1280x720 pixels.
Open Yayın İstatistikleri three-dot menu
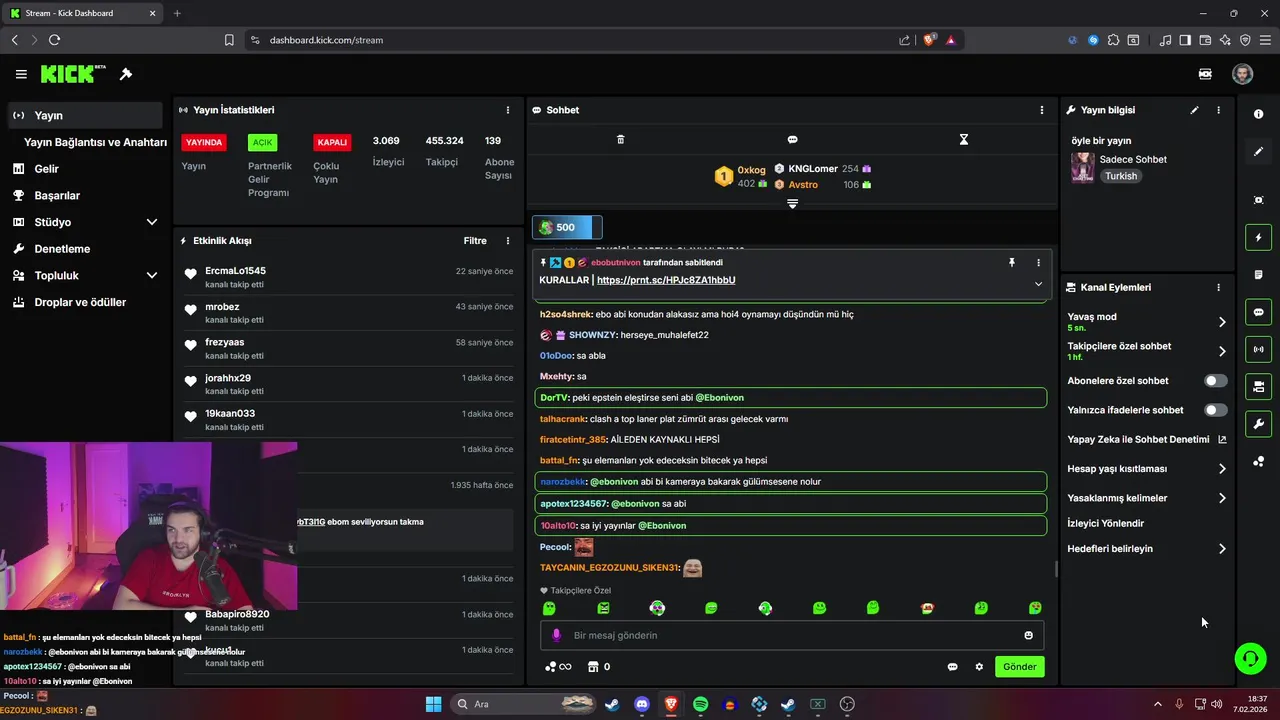pos(508,110)
